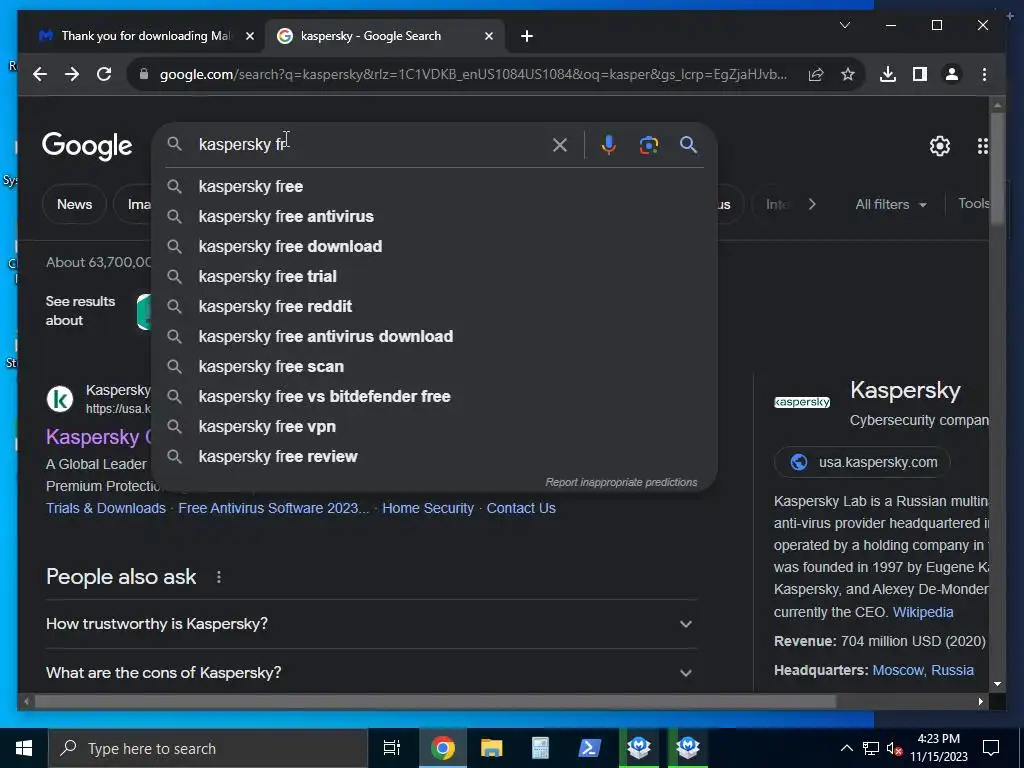Choose suggestion 'kaspersky free'
1024x768 pixels.
(434, 187)
